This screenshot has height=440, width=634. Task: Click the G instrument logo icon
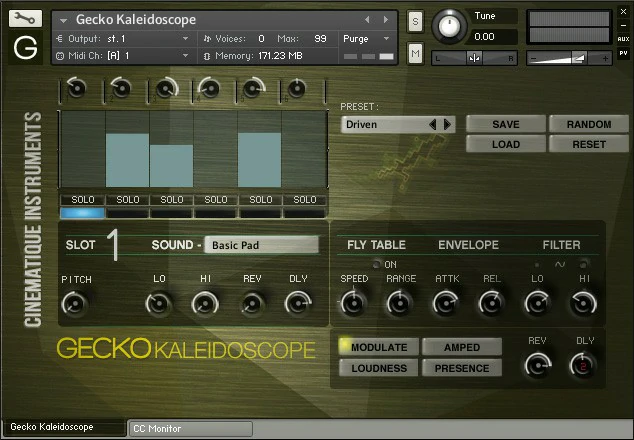pos(25,47)
